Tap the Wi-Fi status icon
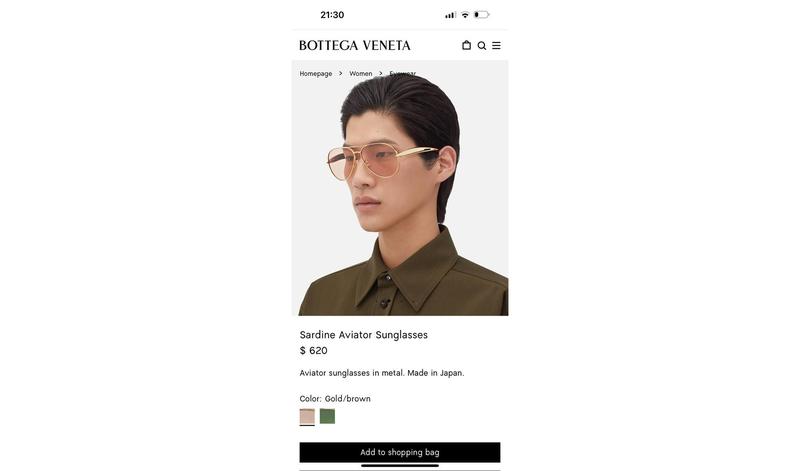Image resolution: width=800 pixels, height=471 pixels. (x=465, y=15)
